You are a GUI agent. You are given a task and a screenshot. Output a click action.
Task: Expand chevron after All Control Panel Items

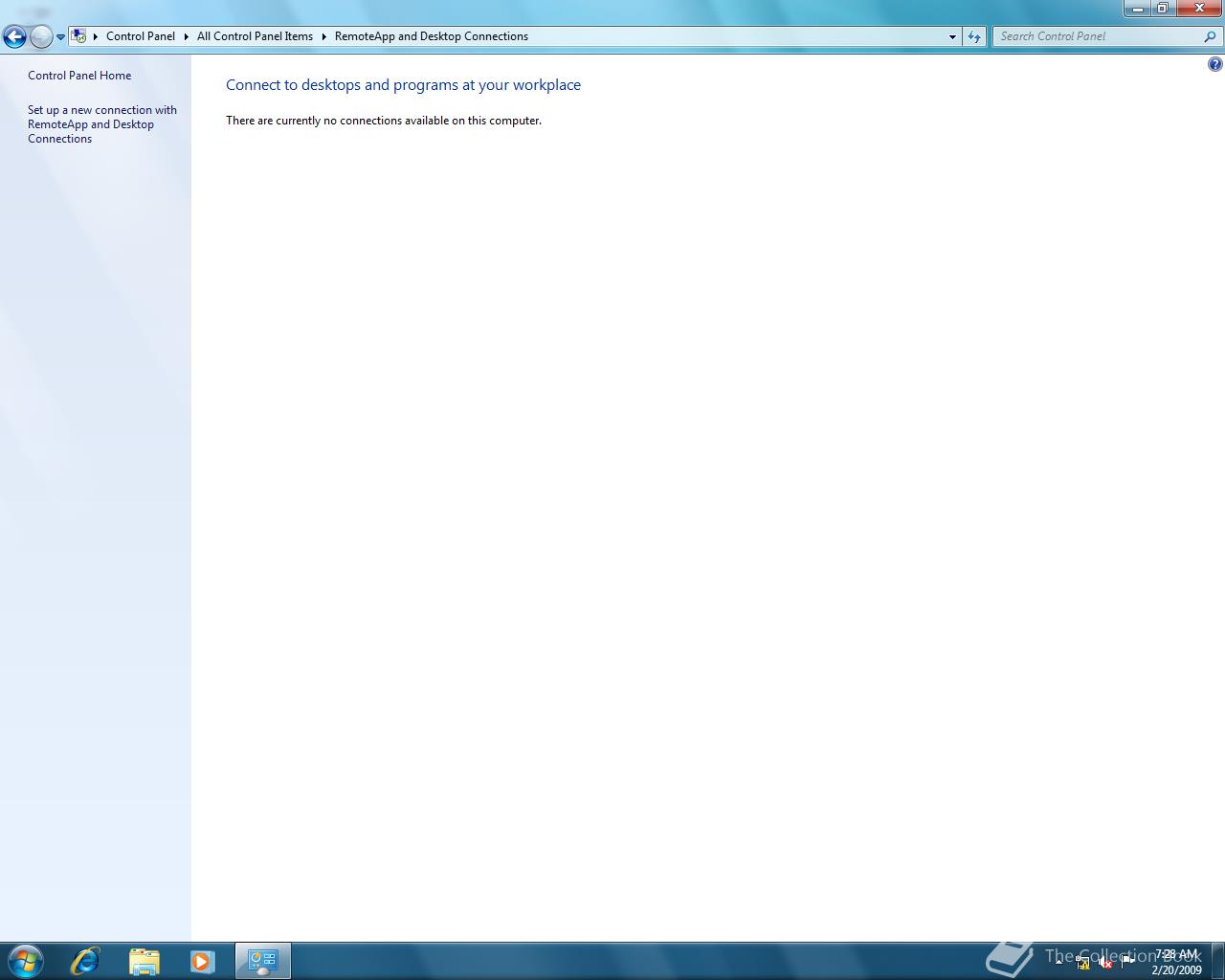(x=323, y=36)
